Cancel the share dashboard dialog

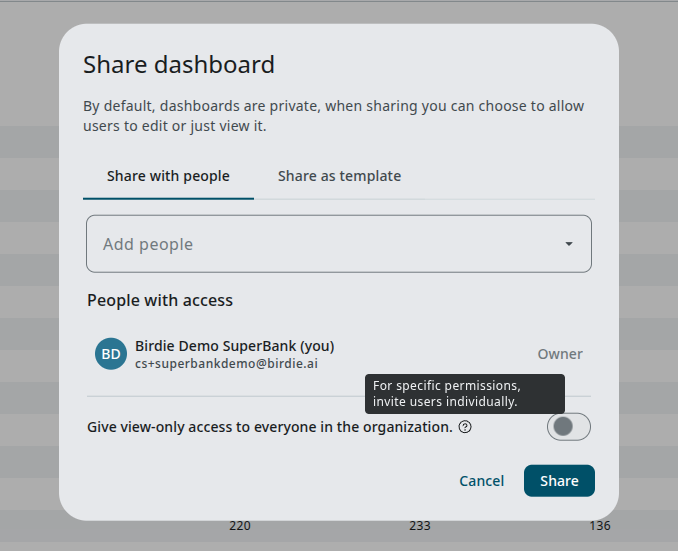[x=481, y=481]
